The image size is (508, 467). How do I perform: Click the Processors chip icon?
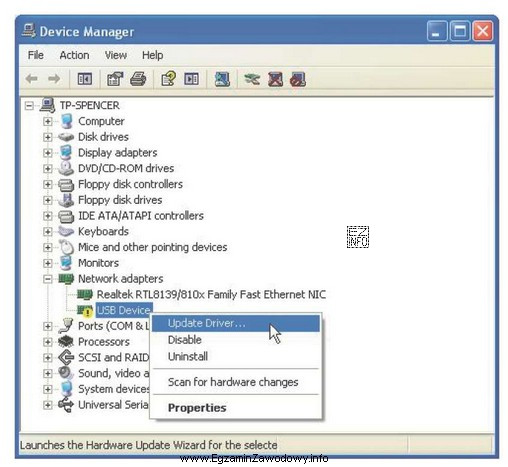66,341
